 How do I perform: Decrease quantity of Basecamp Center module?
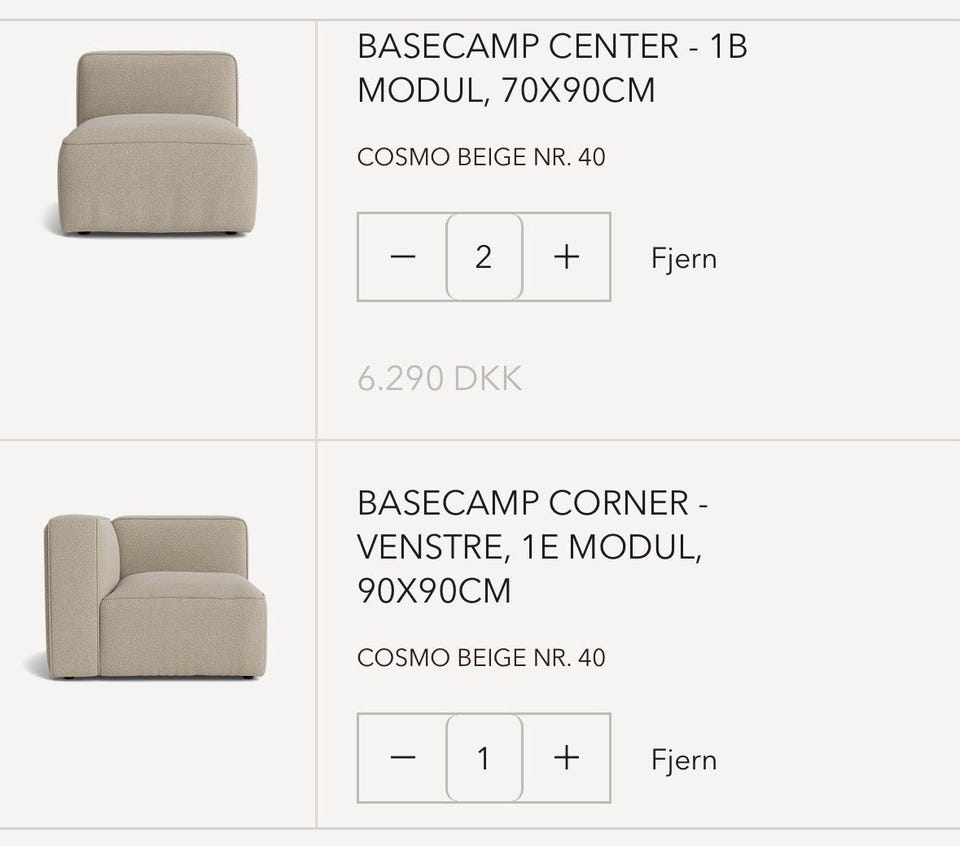(x=402, y=257)
